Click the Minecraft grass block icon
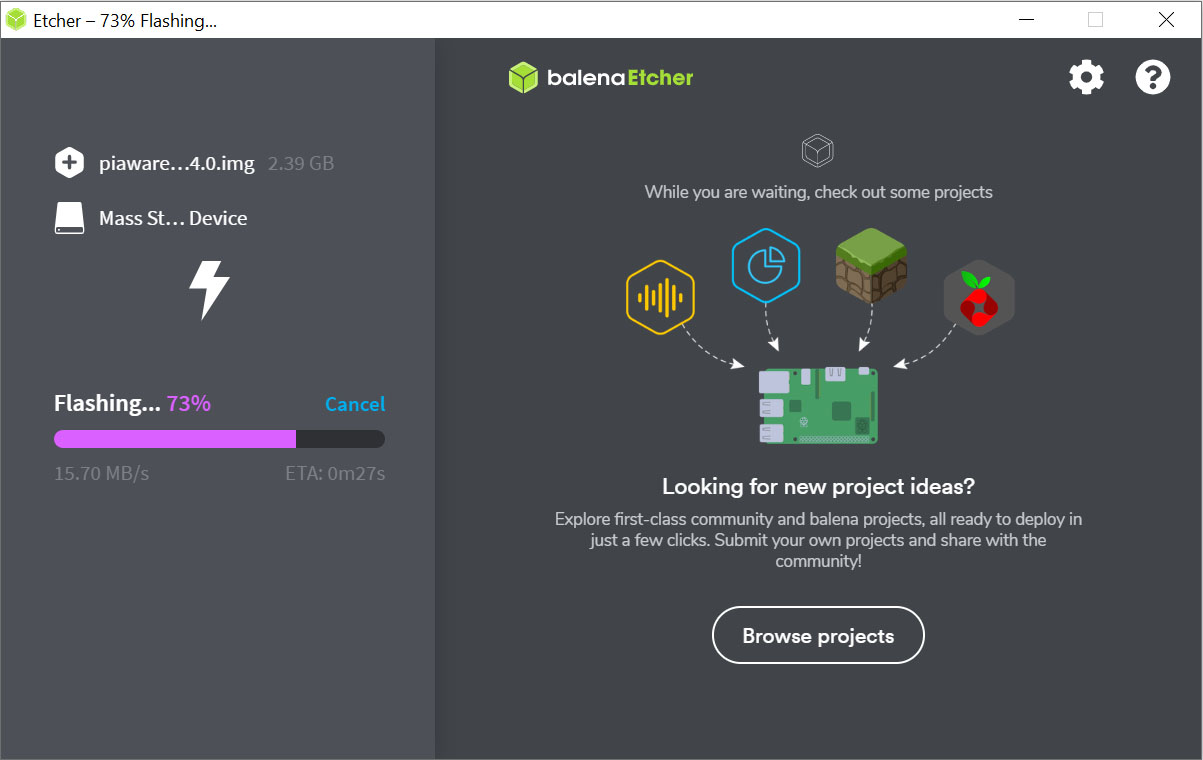 tap(872, 265)
